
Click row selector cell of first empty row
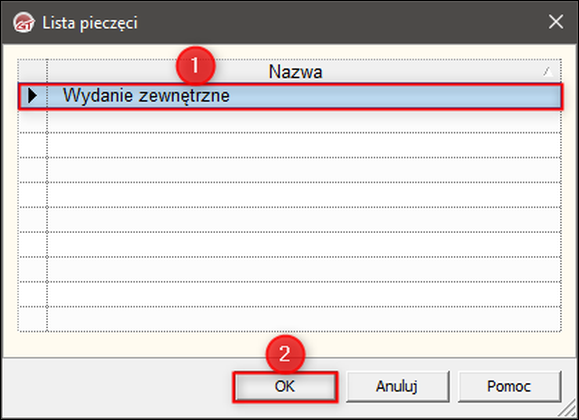32,121
